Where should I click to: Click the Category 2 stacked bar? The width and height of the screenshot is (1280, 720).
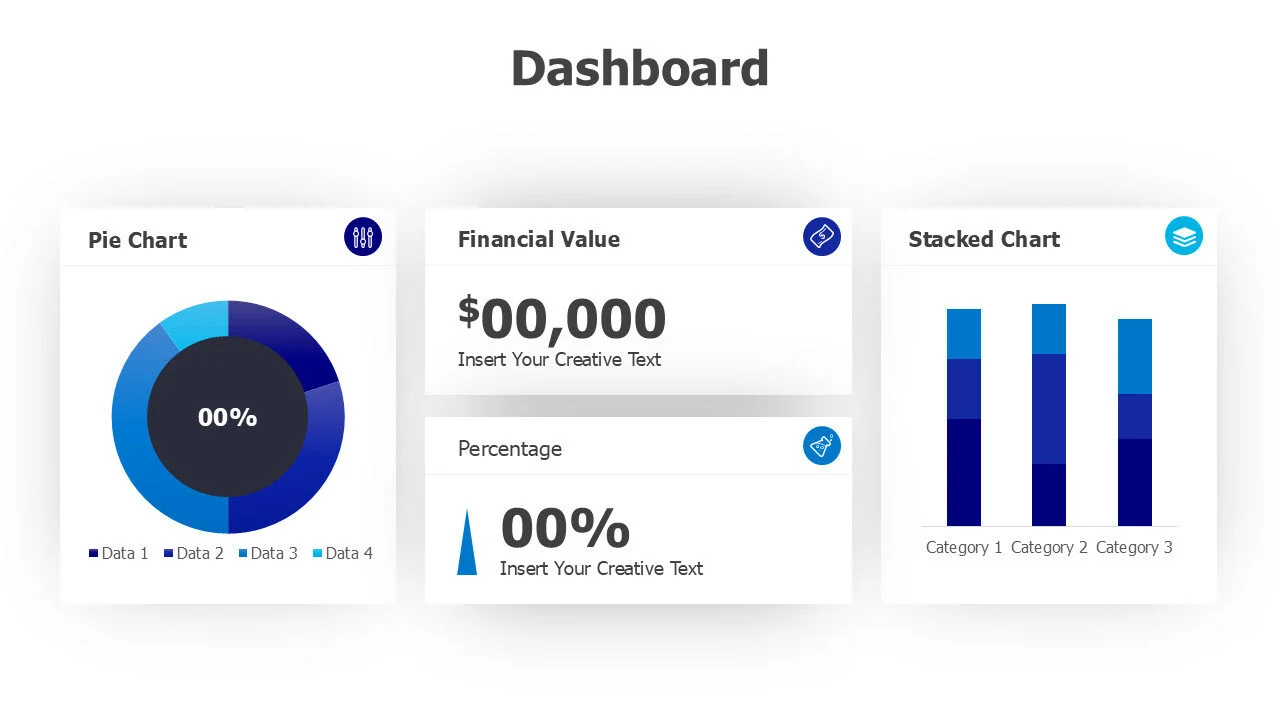(x=1049, y=415)
